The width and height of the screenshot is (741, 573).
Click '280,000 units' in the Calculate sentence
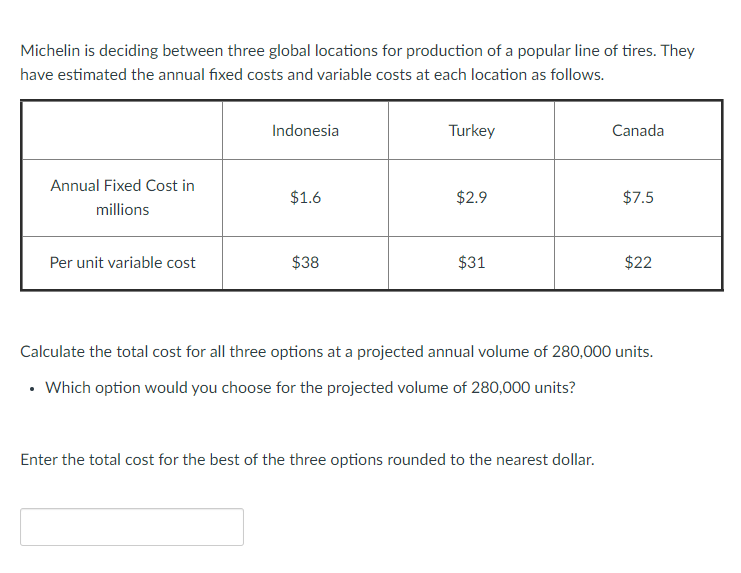click(x=602, y=352)
